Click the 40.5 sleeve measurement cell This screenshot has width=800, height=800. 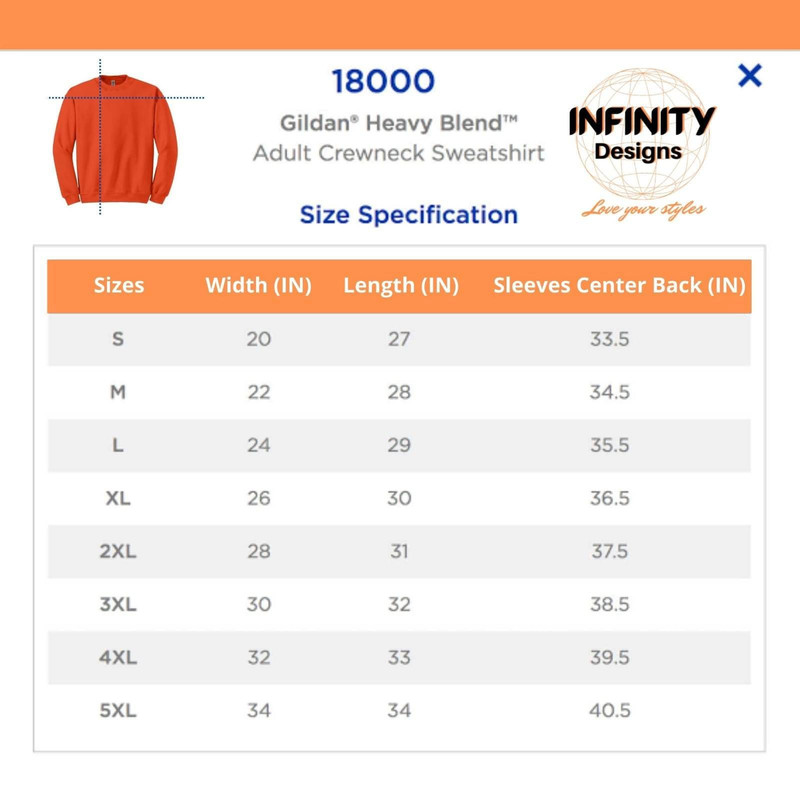pos(609,711)
